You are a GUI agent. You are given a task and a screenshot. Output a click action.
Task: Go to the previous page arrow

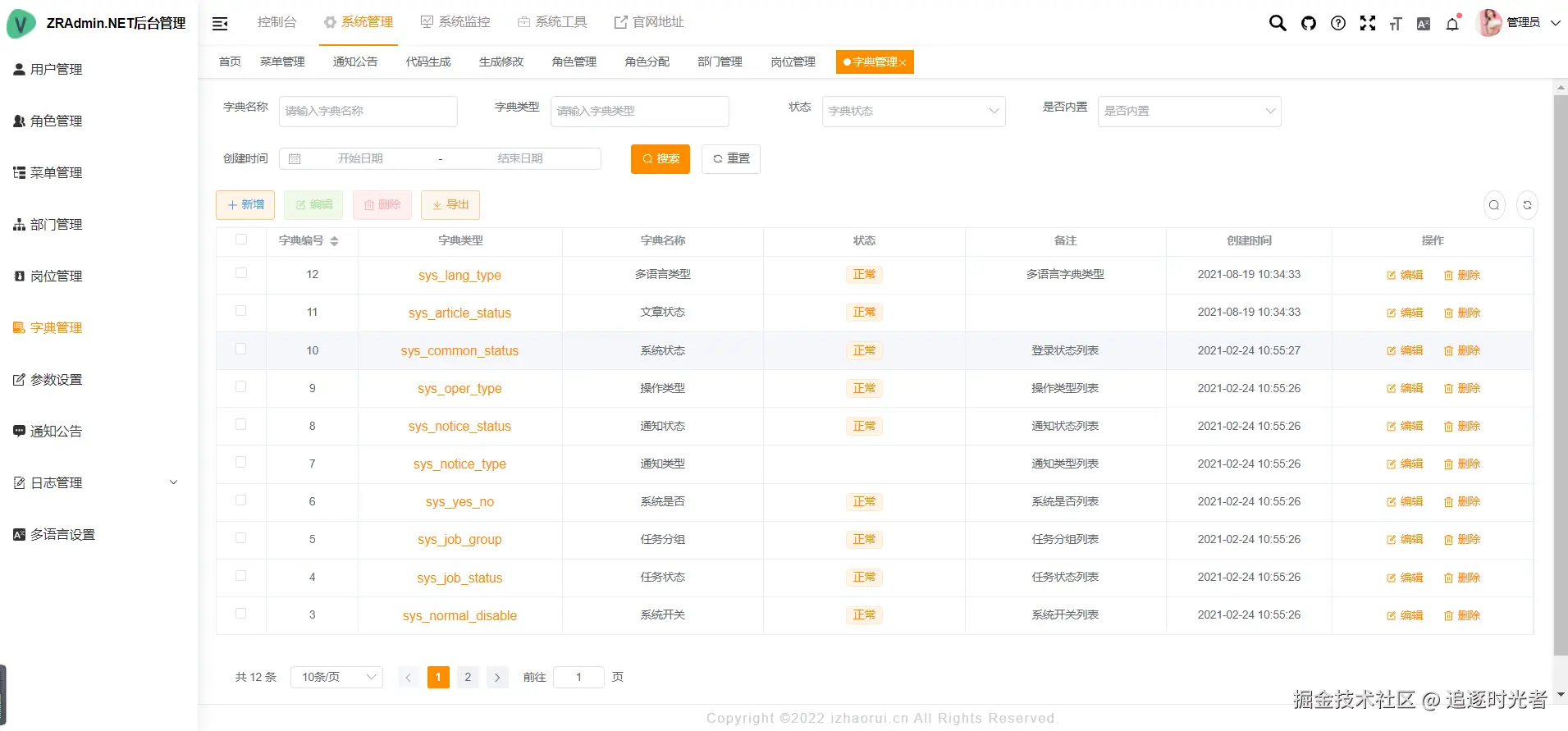pyautogui.click(x=409, y=677)
